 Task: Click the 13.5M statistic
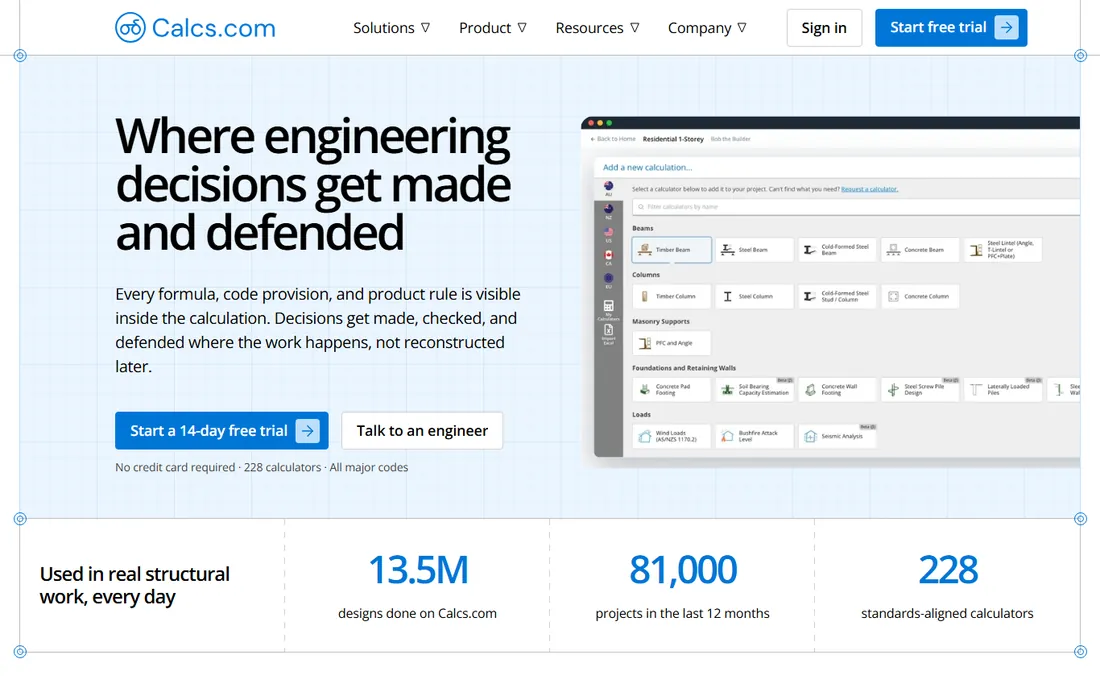click(x=418, y=569)
